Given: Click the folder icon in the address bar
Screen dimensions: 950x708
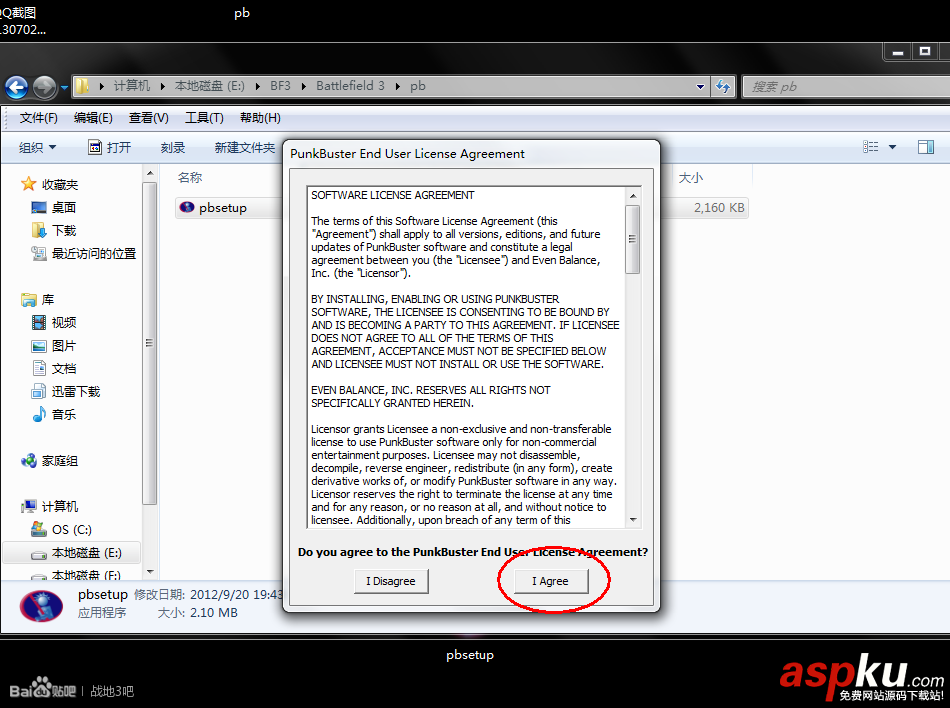Looking at the screenshot, I should [x=82, y=86].
